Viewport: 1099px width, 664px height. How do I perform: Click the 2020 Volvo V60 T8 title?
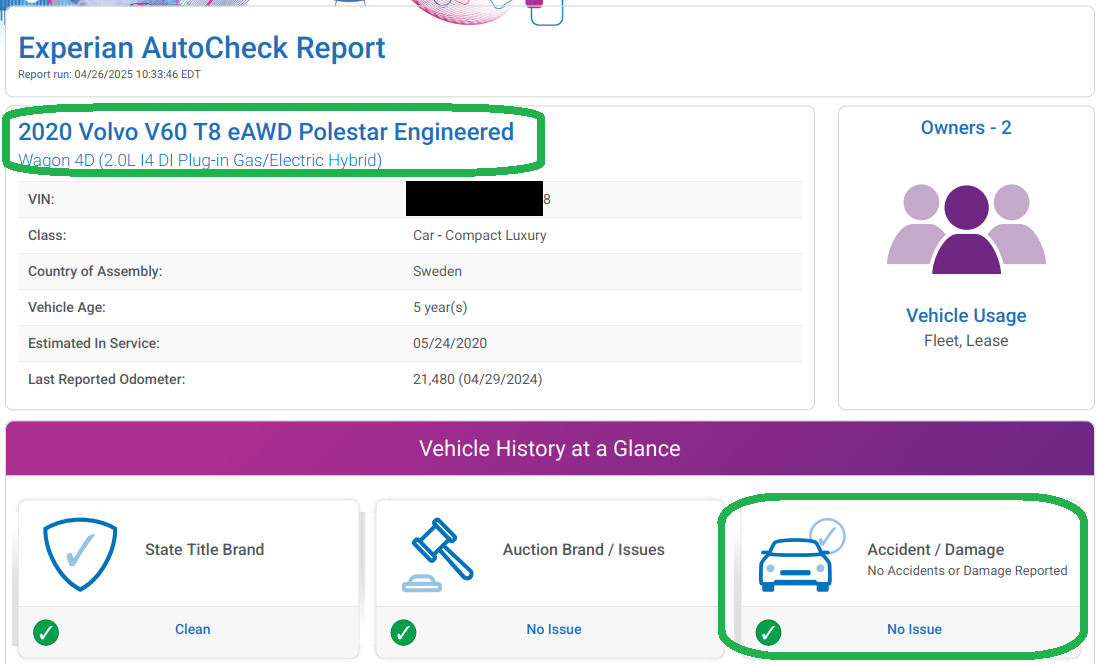click(266, 132)
